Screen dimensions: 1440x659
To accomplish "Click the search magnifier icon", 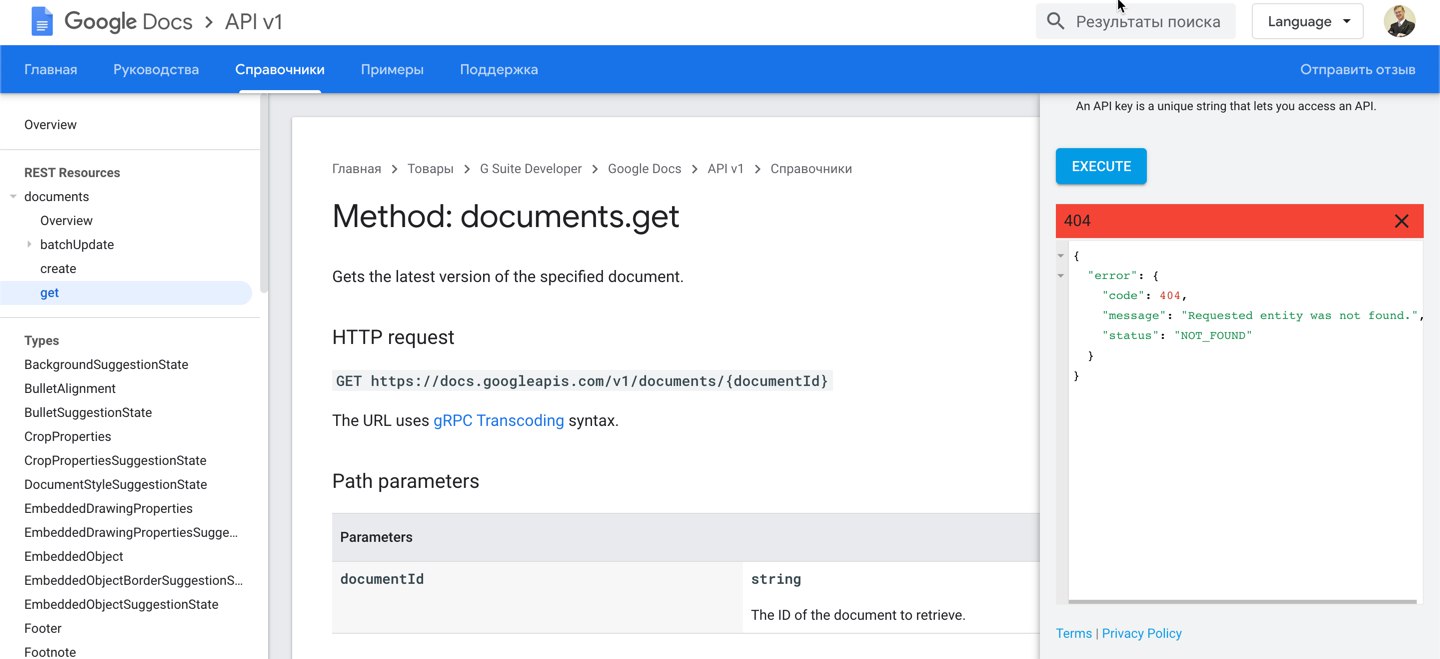I will pos(1055,21).
